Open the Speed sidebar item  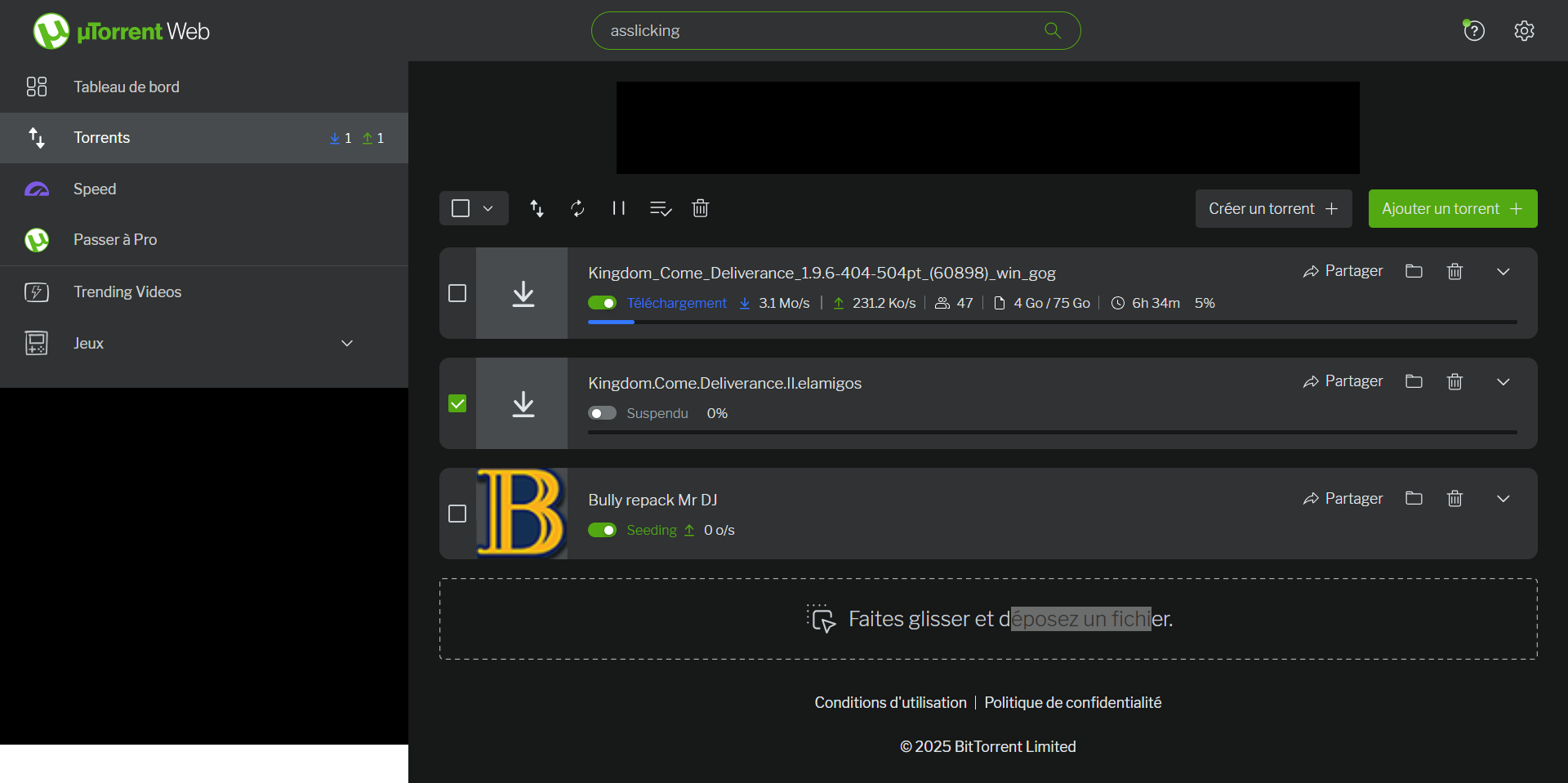click(x=95, y=189)
